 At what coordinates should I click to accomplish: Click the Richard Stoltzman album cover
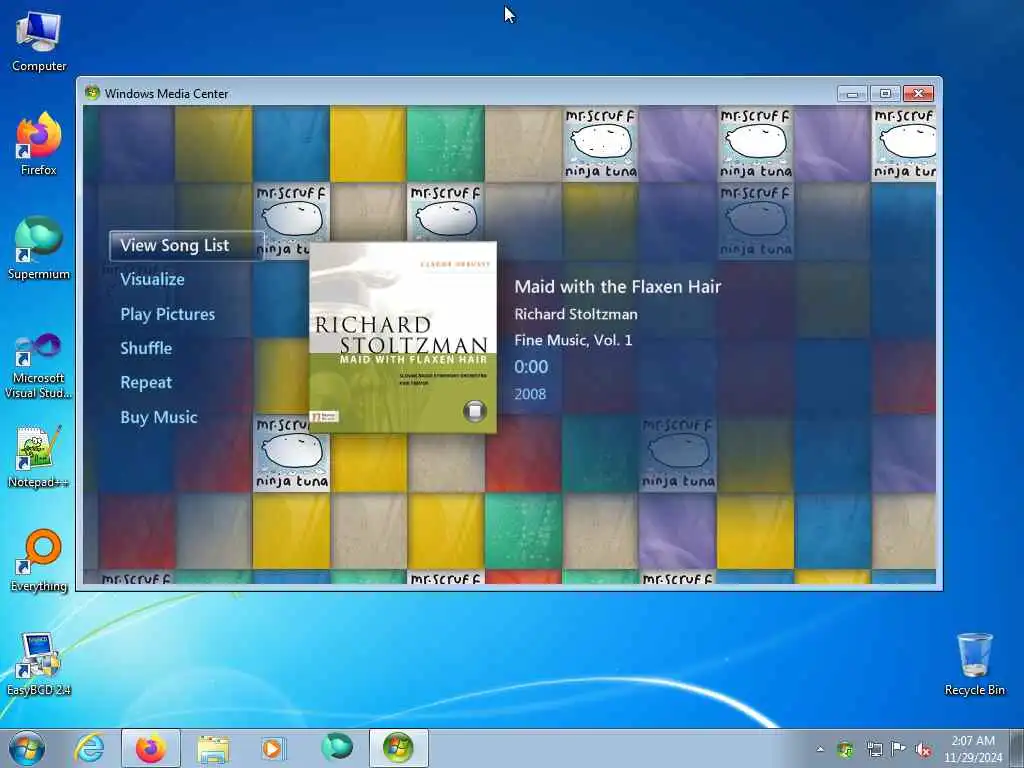pos(403,337)
